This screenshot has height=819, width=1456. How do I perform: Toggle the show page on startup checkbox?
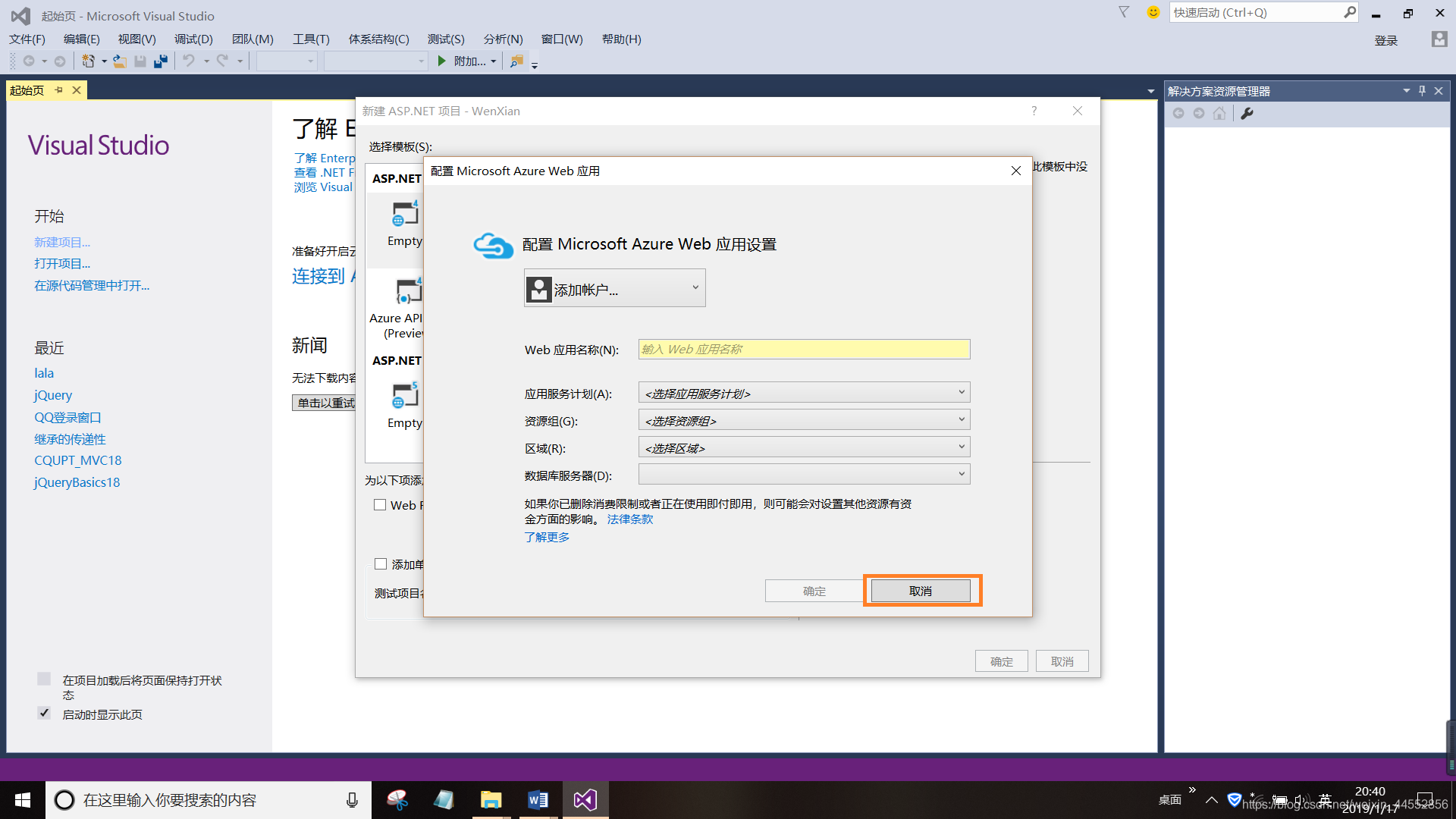click(44, 713)
